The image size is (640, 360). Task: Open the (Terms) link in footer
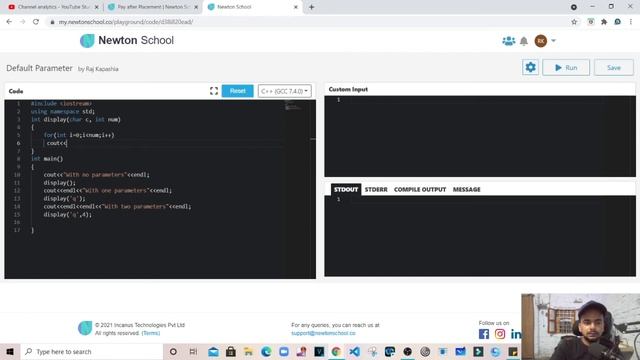[151, 333]
